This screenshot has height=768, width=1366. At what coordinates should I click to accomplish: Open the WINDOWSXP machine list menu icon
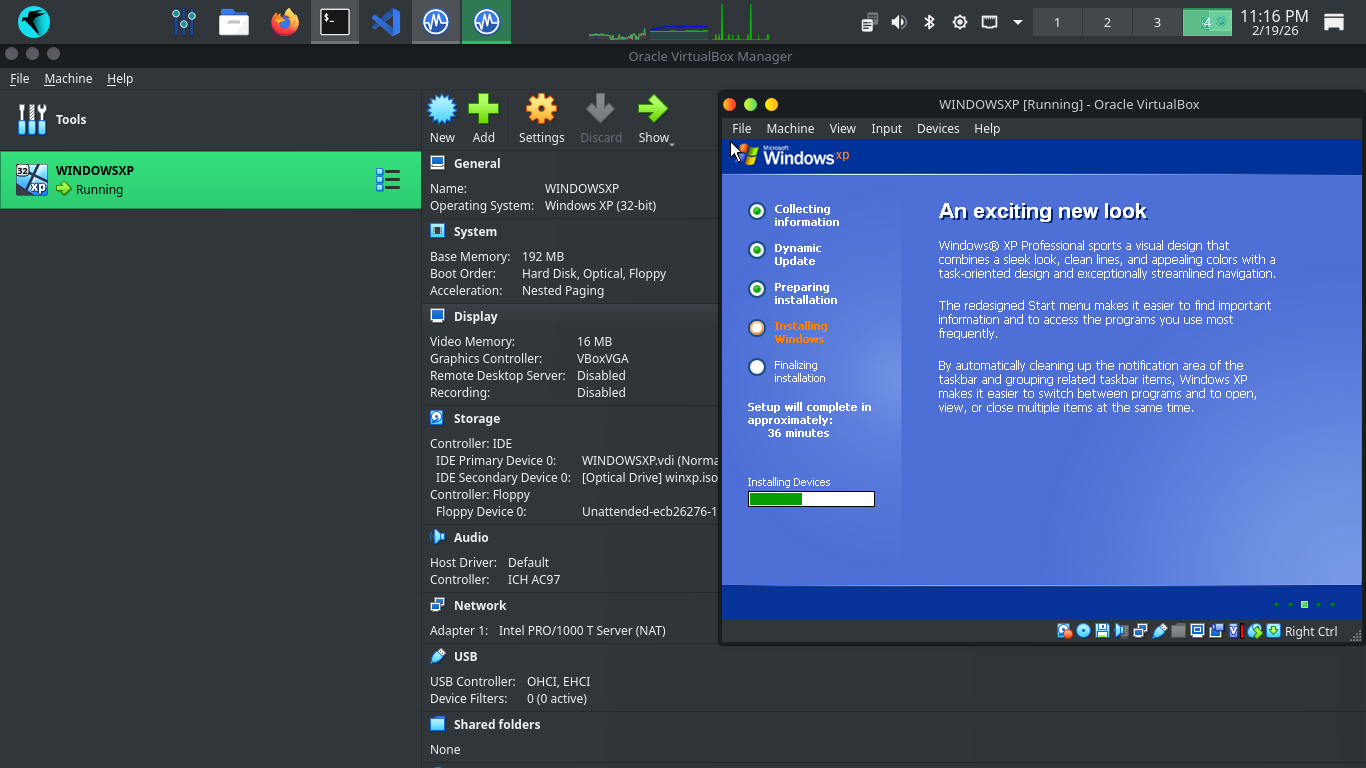387,180
